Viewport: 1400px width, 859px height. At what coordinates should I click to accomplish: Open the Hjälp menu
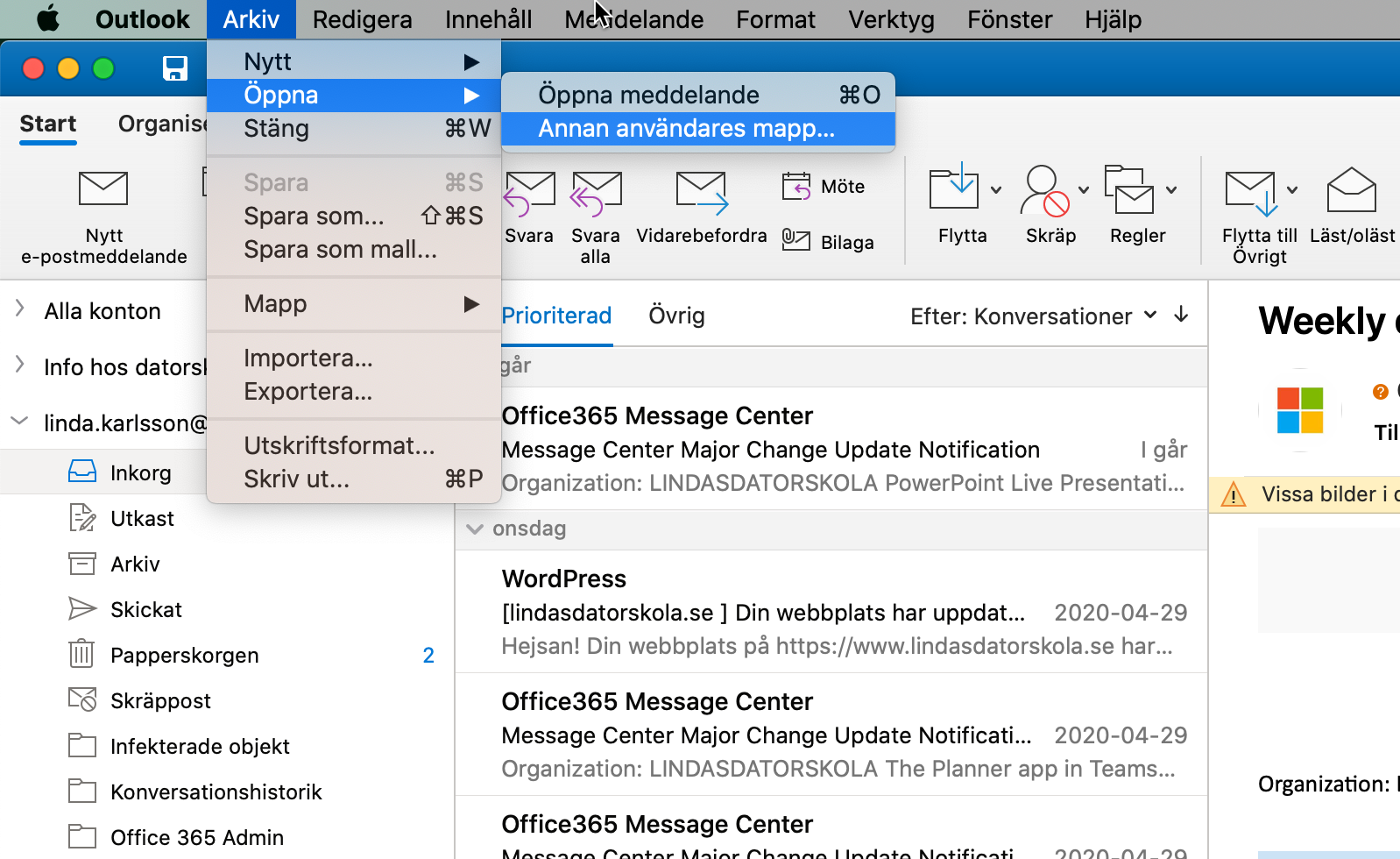[x=1113, y=19]
